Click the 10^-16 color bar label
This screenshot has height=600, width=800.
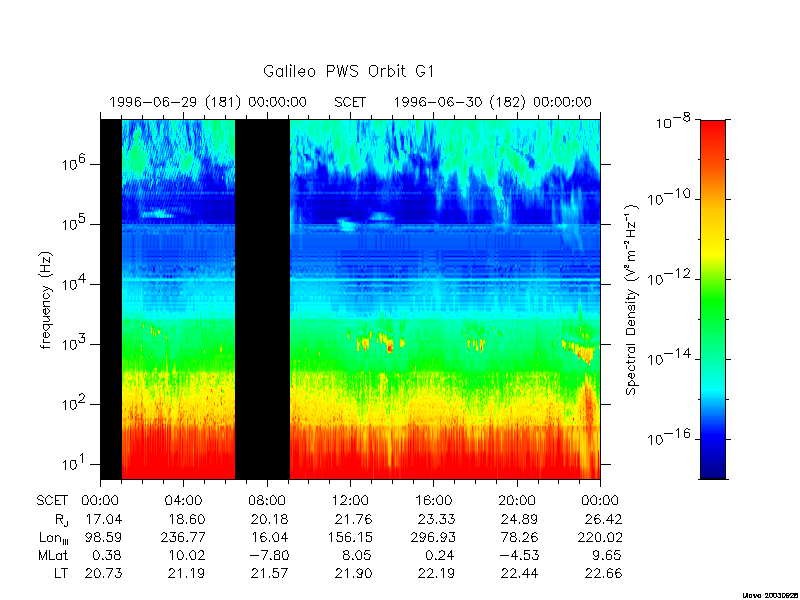(x=669, y=437)
